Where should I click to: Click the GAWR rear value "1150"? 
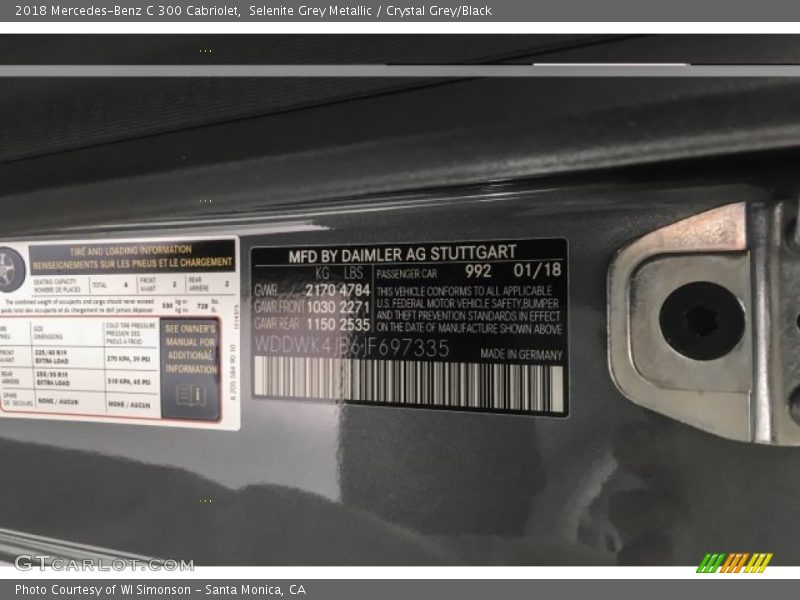(320, 324)
